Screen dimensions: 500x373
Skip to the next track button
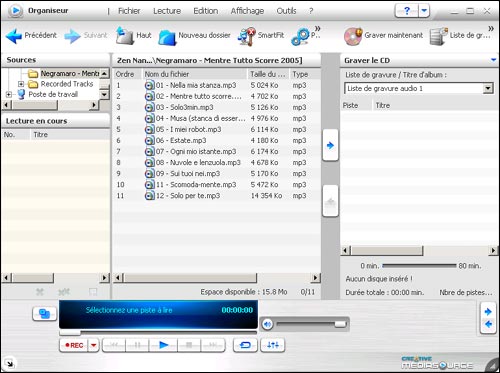coord(213,345)
